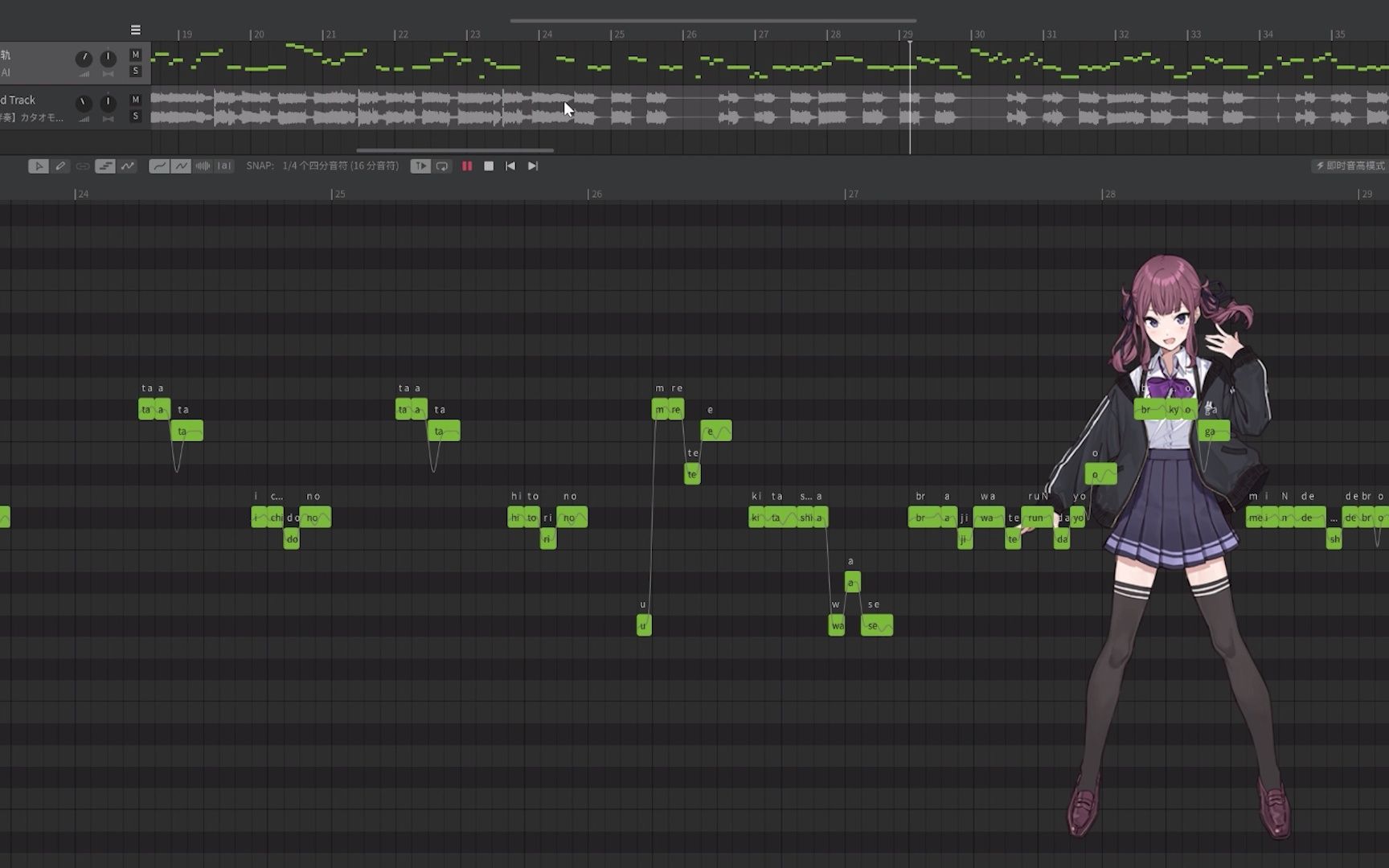
Task: Open the SNAP quantization dropdown
Action: point(341,166)
